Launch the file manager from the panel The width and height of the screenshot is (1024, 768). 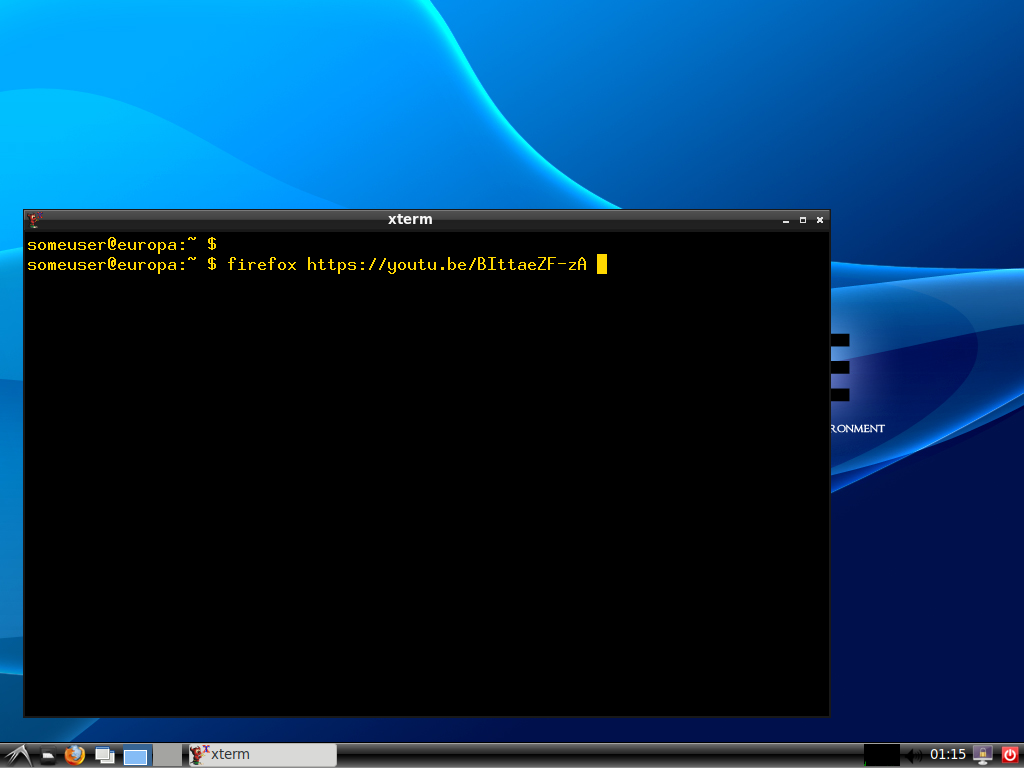click(x=47, y=756)
